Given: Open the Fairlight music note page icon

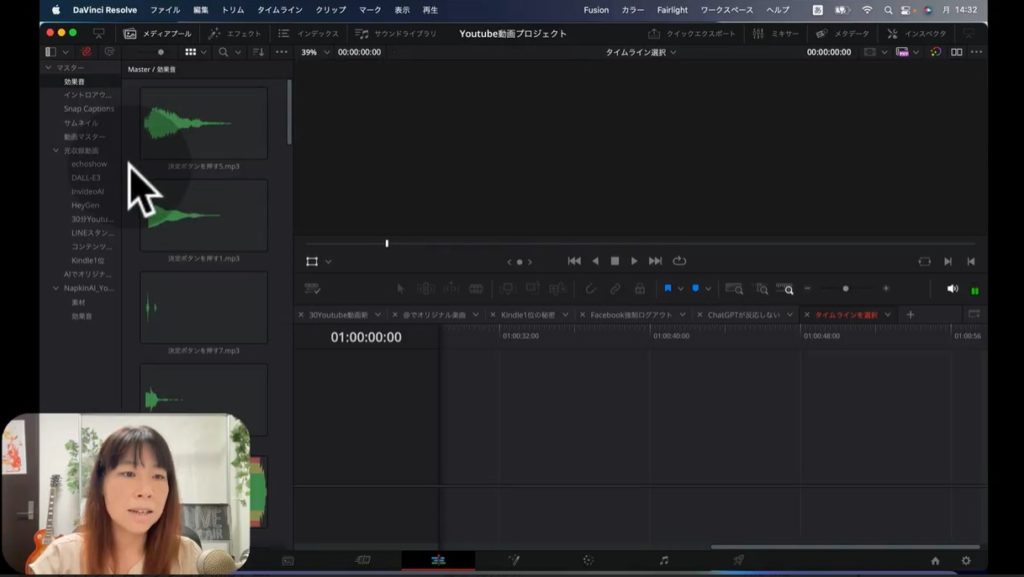Looking at the screenshot, I should coord(663,561).
